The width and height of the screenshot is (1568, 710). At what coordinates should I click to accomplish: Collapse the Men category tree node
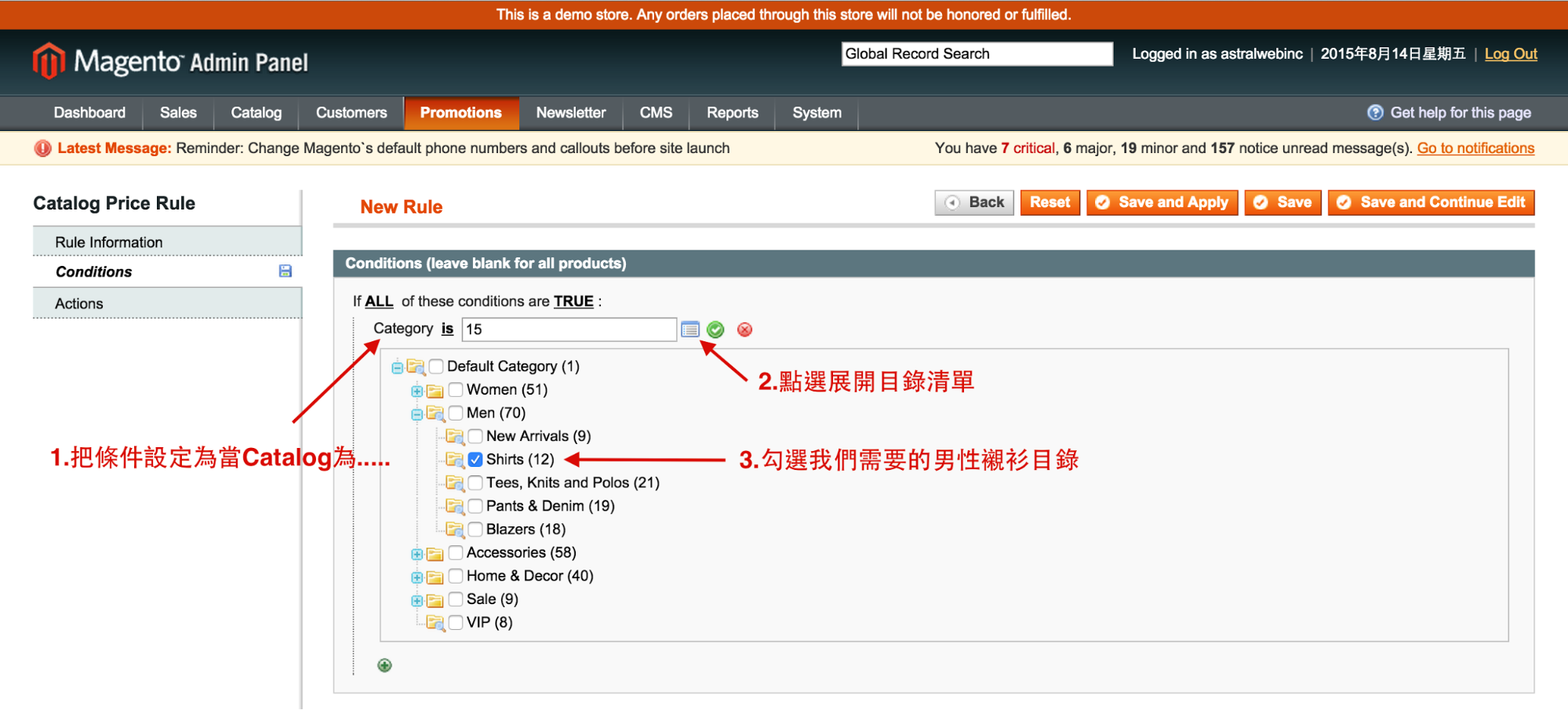(x=417, y=414)
